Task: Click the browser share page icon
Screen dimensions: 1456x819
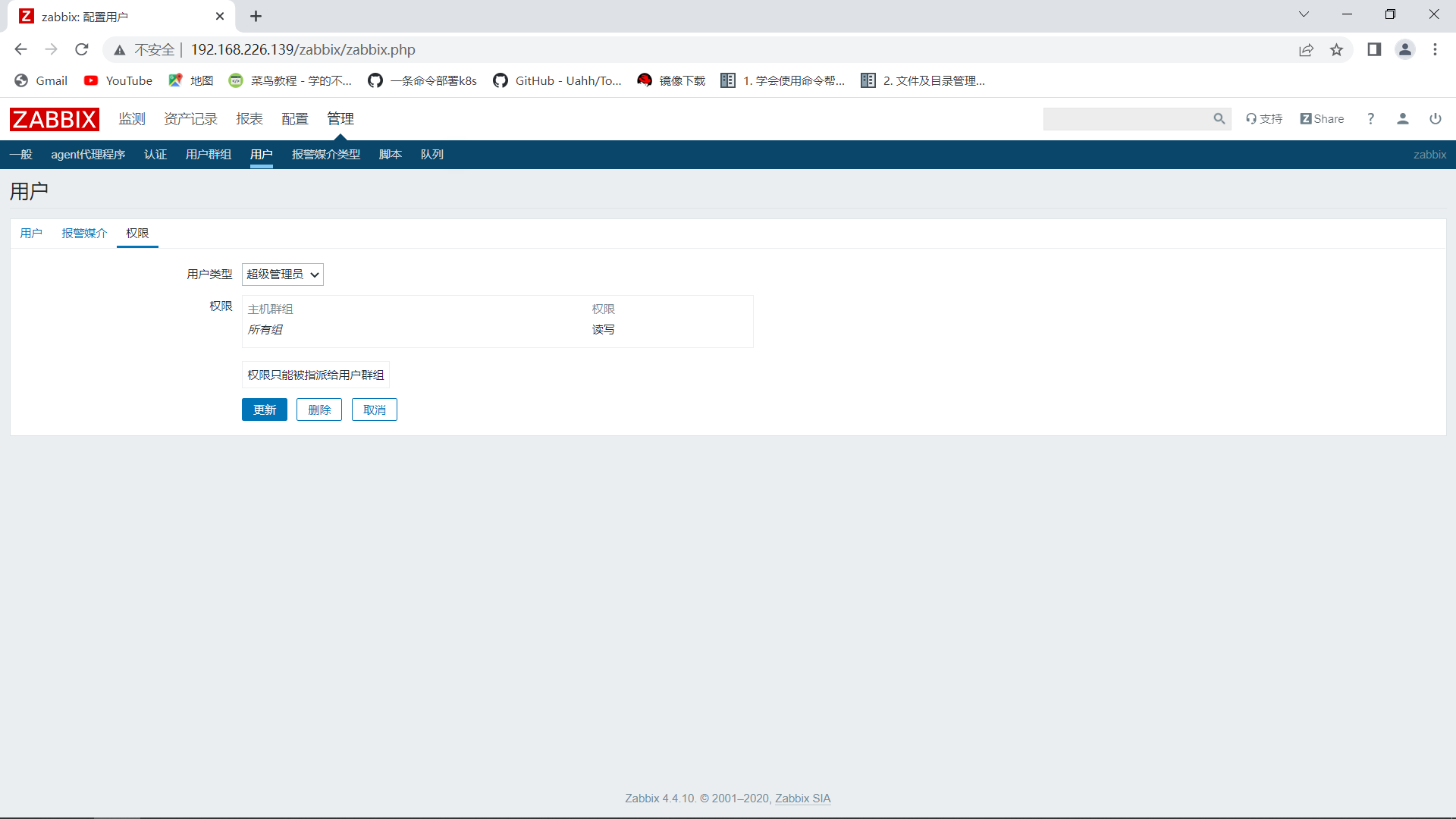Action: [x=1306, y=50]
